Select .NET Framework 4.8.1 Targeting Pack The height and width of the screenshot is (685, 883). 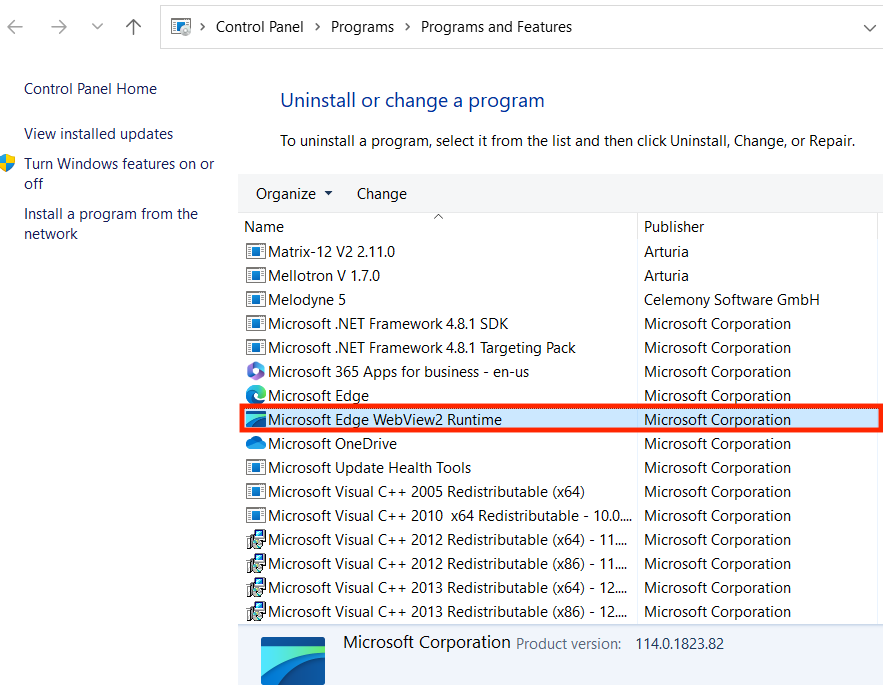pos(422,348)
